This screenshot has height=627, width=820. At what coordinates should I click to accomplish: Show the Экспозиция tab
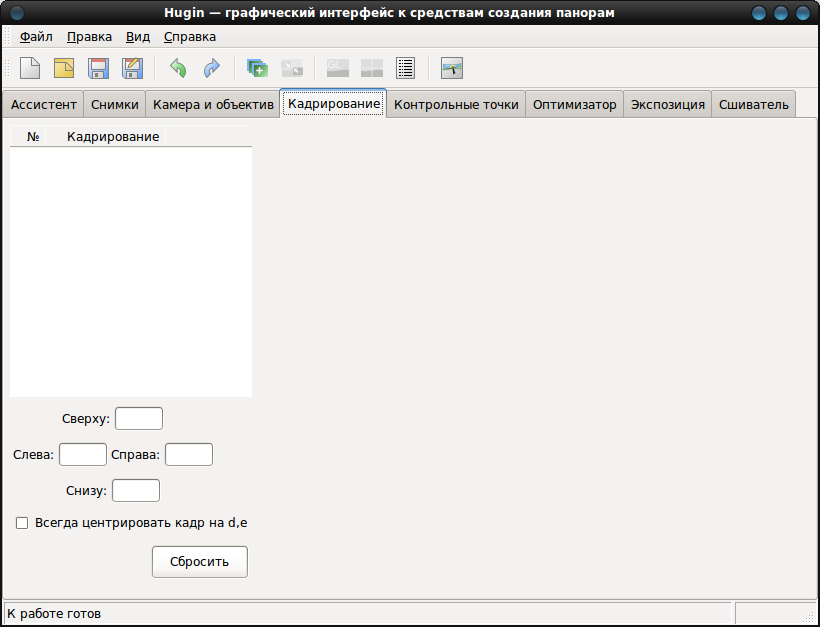point(668,105)
